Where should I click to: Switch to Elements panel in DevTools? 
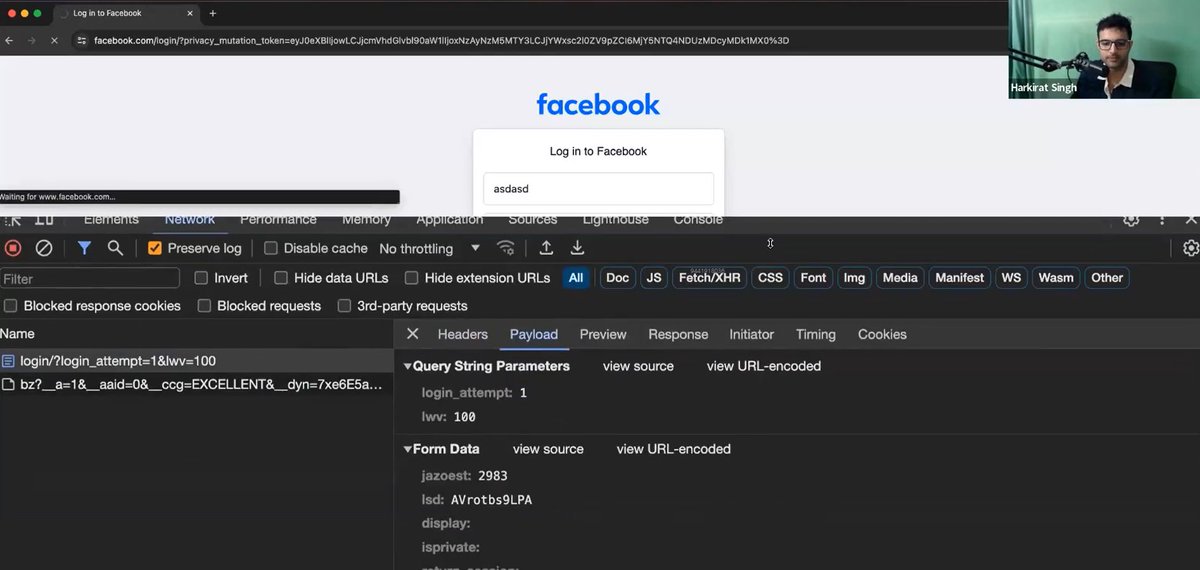pos(111,220)
